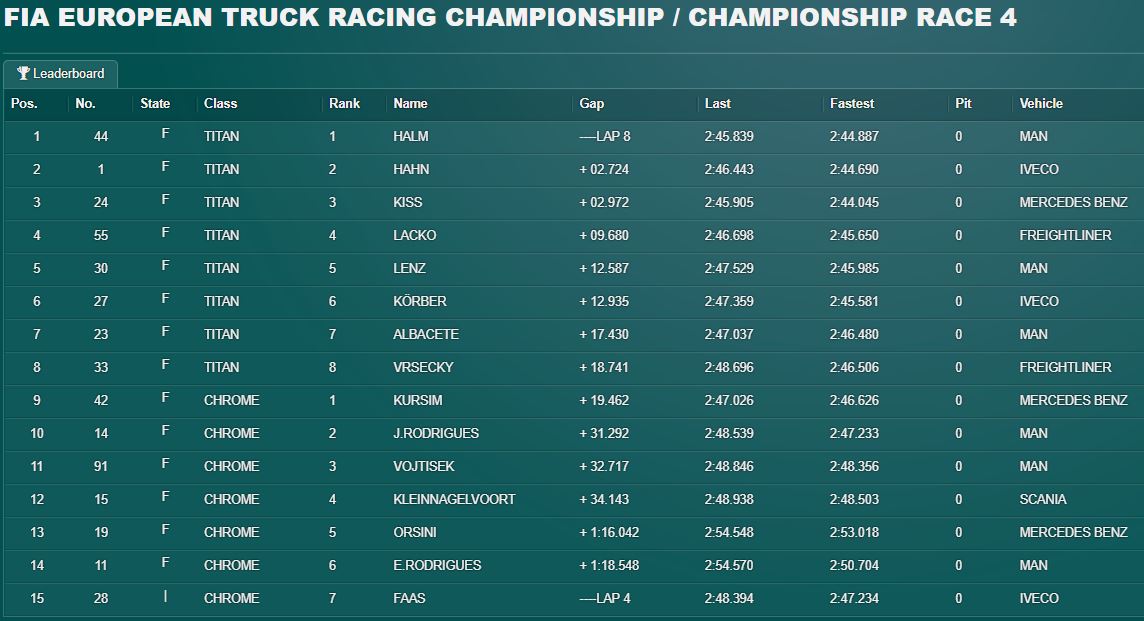The image size is (1144, 621).
Task: Click the Vehicle column header
Action: coord(1041,104)
